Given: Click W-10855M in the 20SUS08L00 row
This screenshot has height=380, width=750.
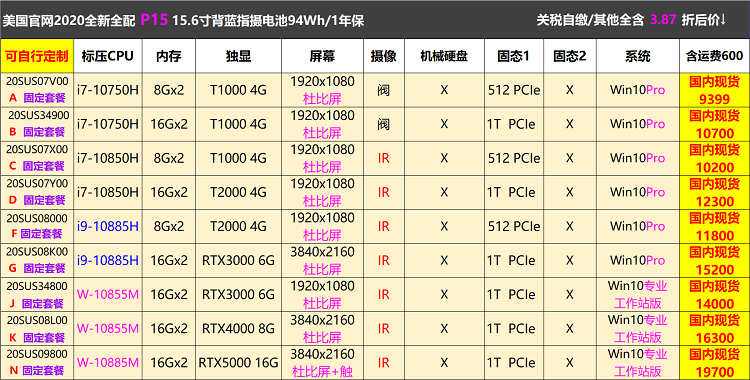Looking at the screenshot, I should (x=108, y=328).
